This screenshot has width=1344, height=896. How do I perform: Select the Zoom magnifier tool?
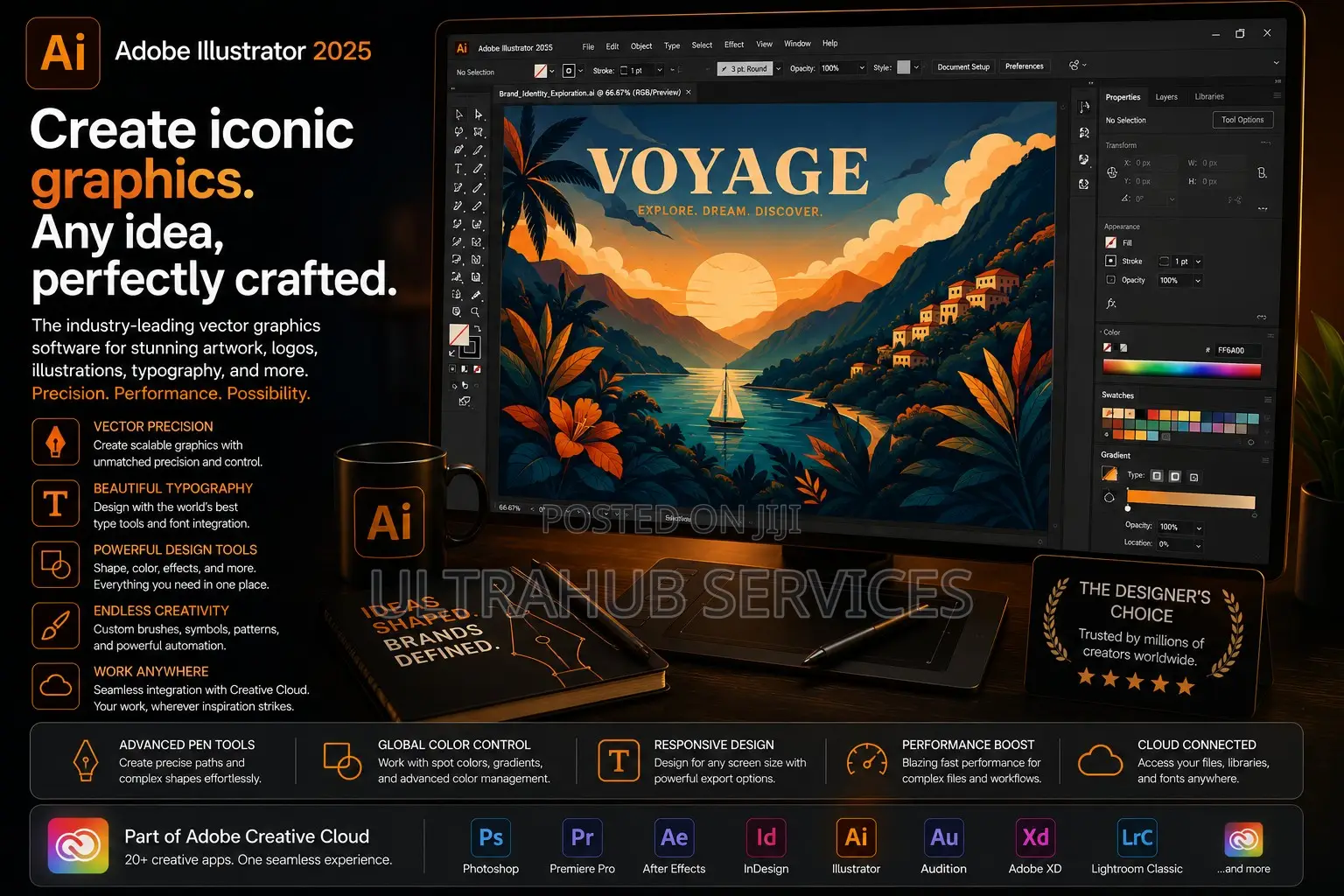click(475, 311)
